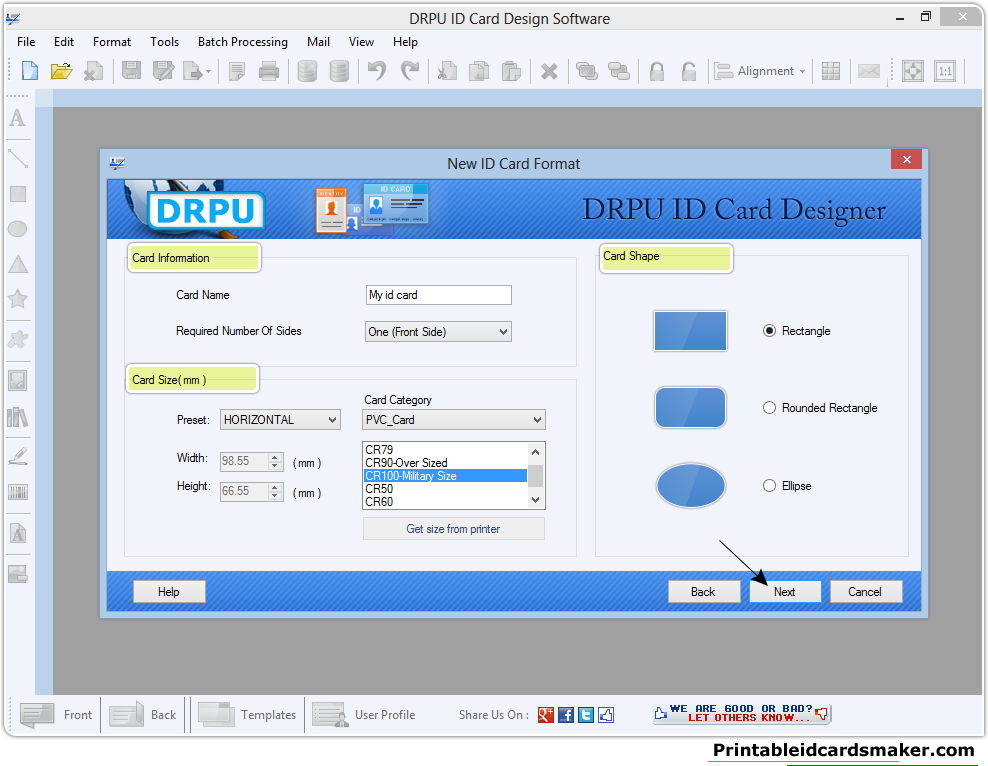
Task: Click the Print toolbar icon
Action: coord(269,71)
